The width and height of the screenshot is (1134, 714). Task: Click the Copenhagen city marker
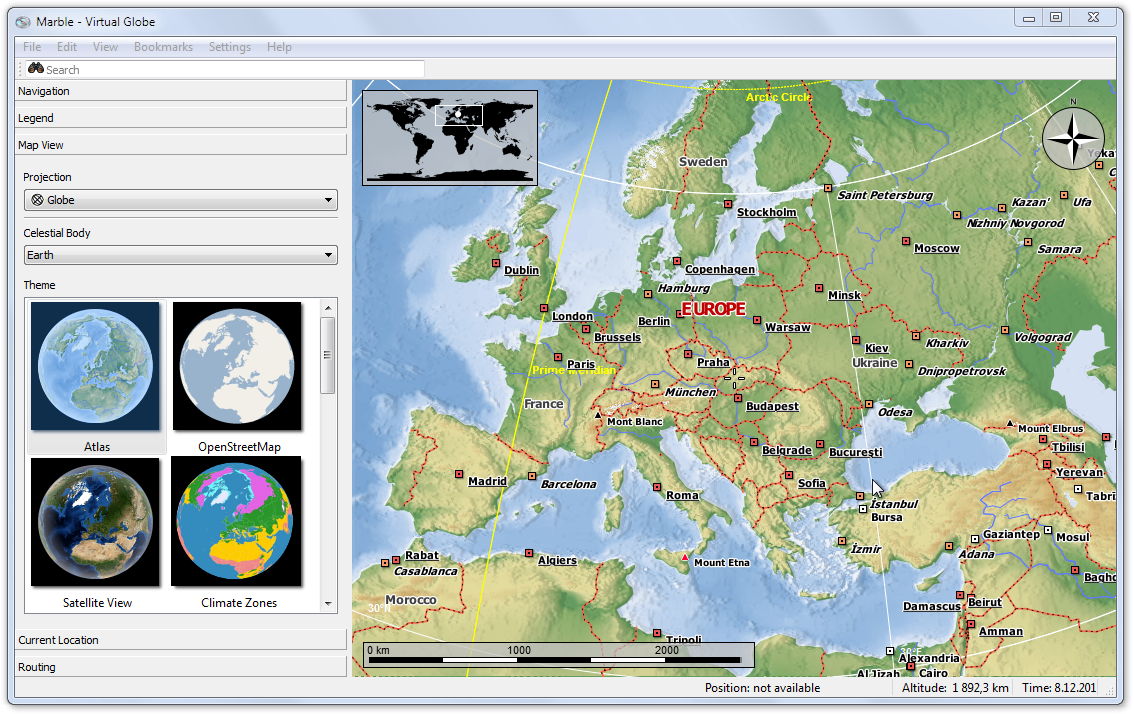click(677, 261)
